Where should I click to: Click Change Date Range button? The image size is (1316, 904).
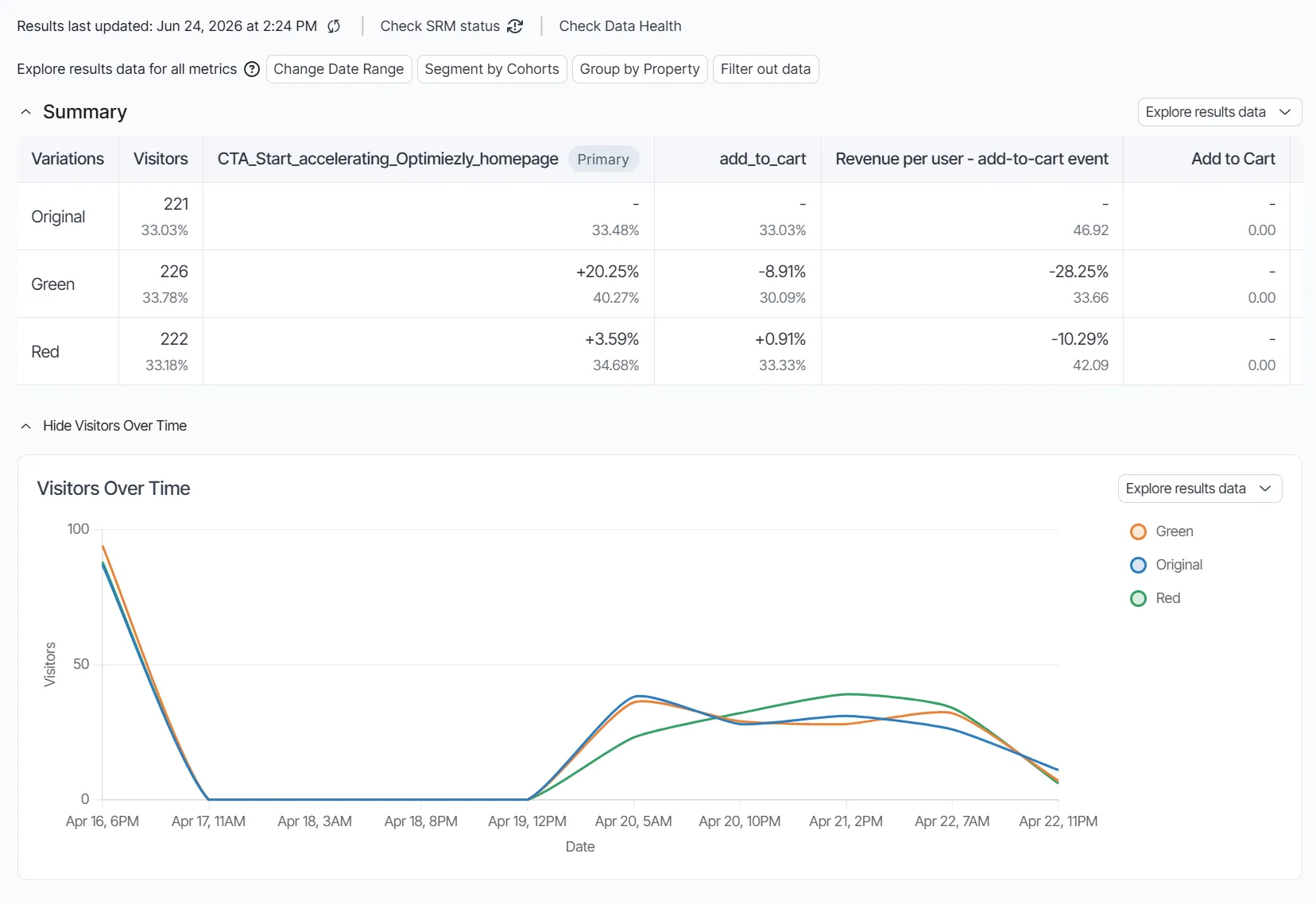[x=339, y=69]
